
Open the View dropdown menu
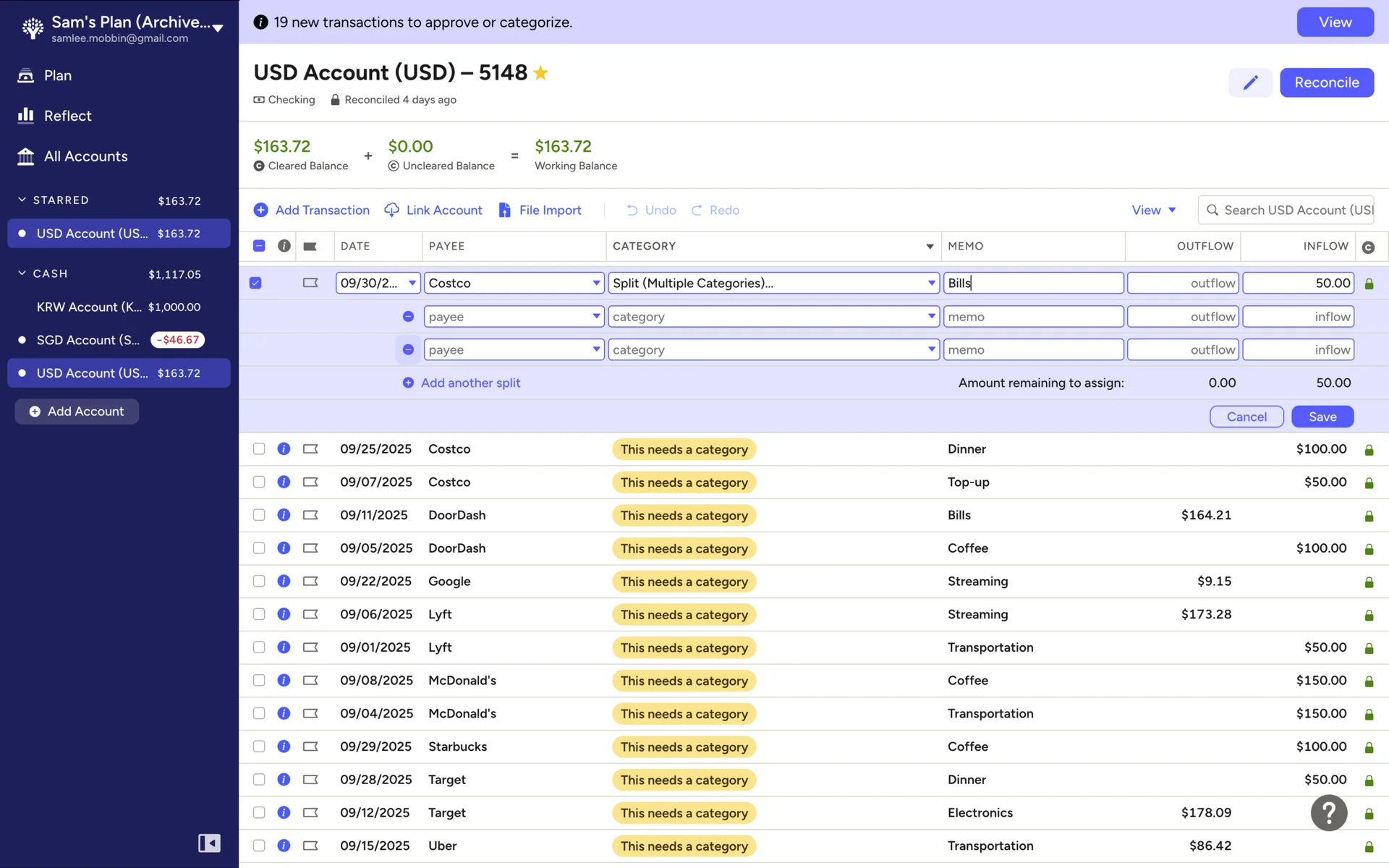click(x=1153, y=210)
